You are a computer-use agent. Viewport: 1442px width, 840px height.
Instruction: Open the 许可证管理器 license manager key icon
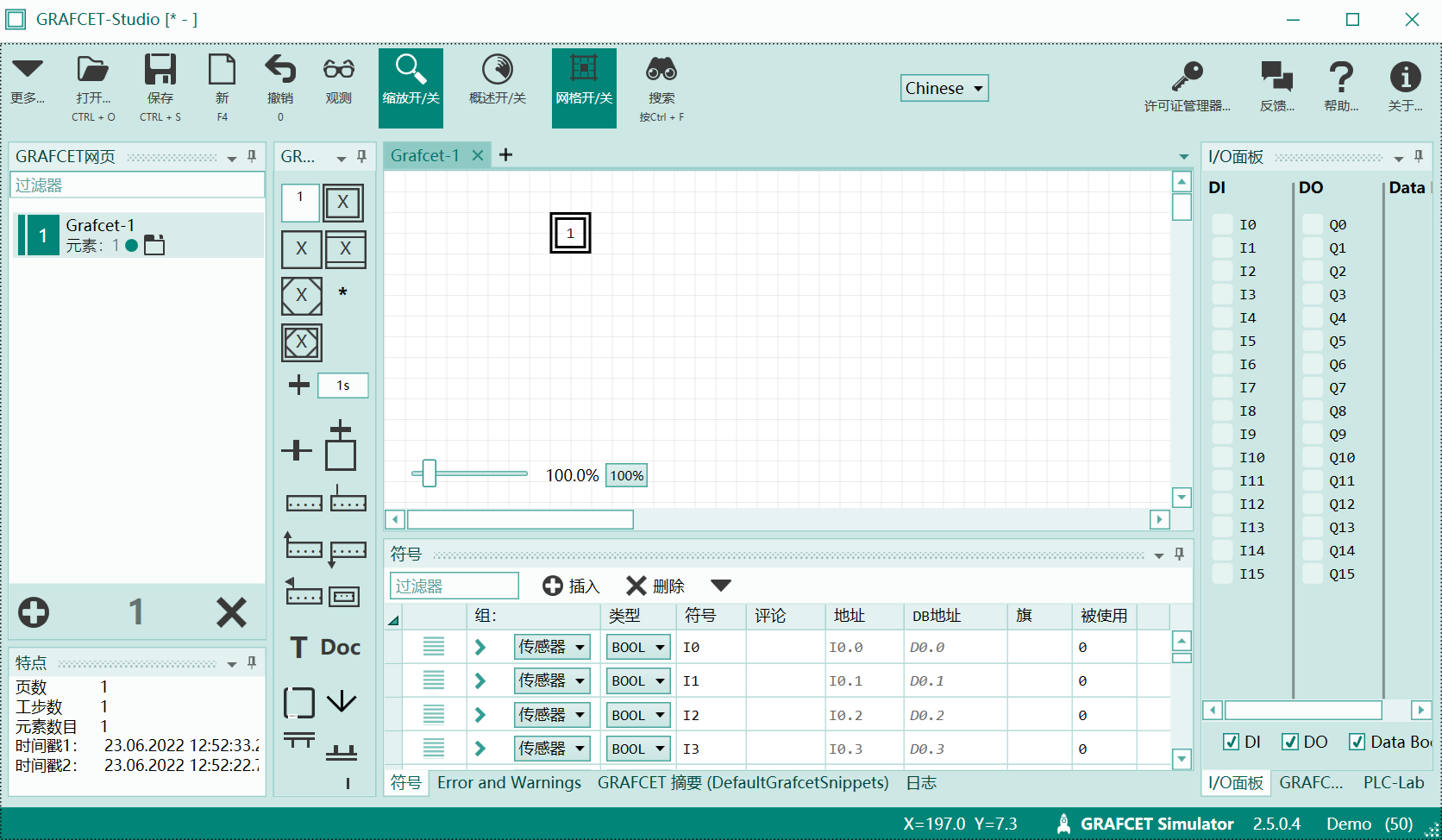coord(1187,76)
